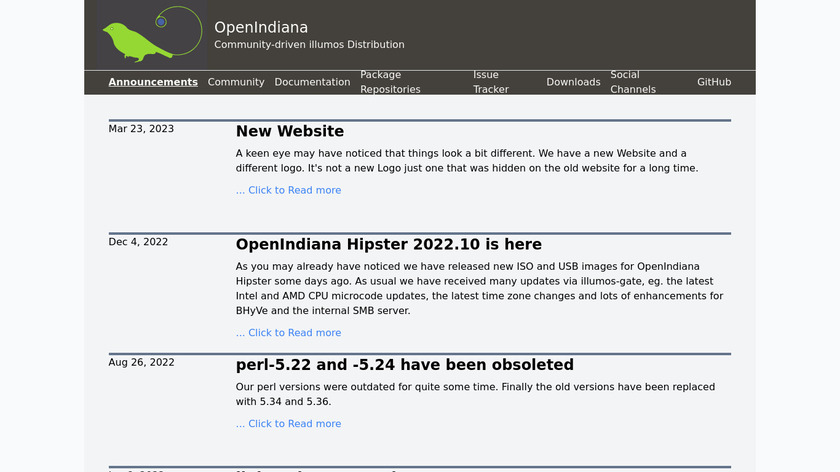Image resolution: width=840 pixels, height=472 pixels.
Task: Click the Dec 4, 2022 date label
Action: (138, 242)
